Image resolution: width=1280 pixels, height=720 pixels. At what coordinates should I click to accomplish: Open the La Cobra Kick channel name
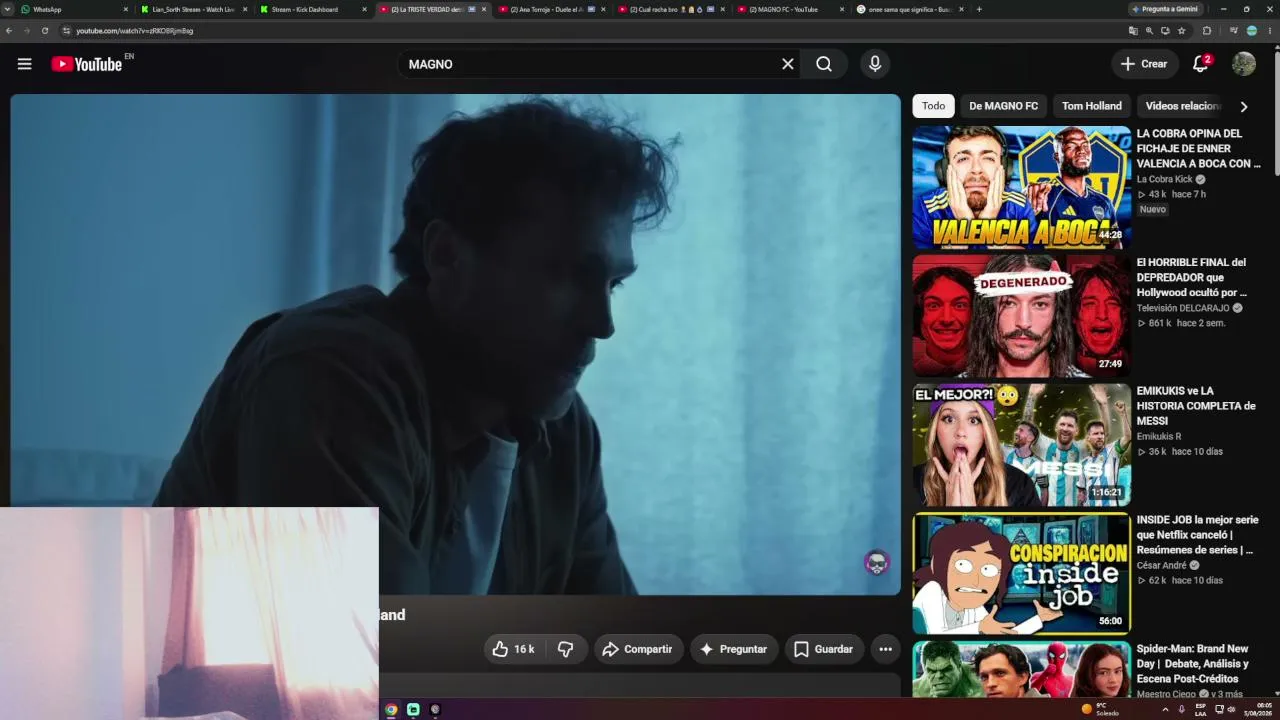click(1164, 180)
